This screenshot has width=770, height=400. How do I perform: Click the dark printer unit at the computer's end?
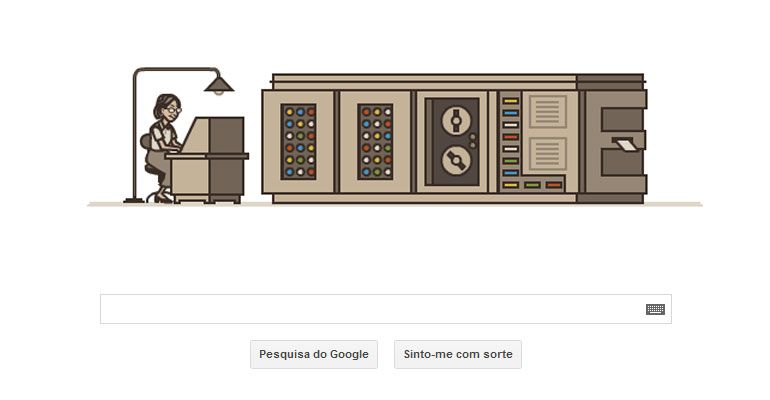coord(612,139)
